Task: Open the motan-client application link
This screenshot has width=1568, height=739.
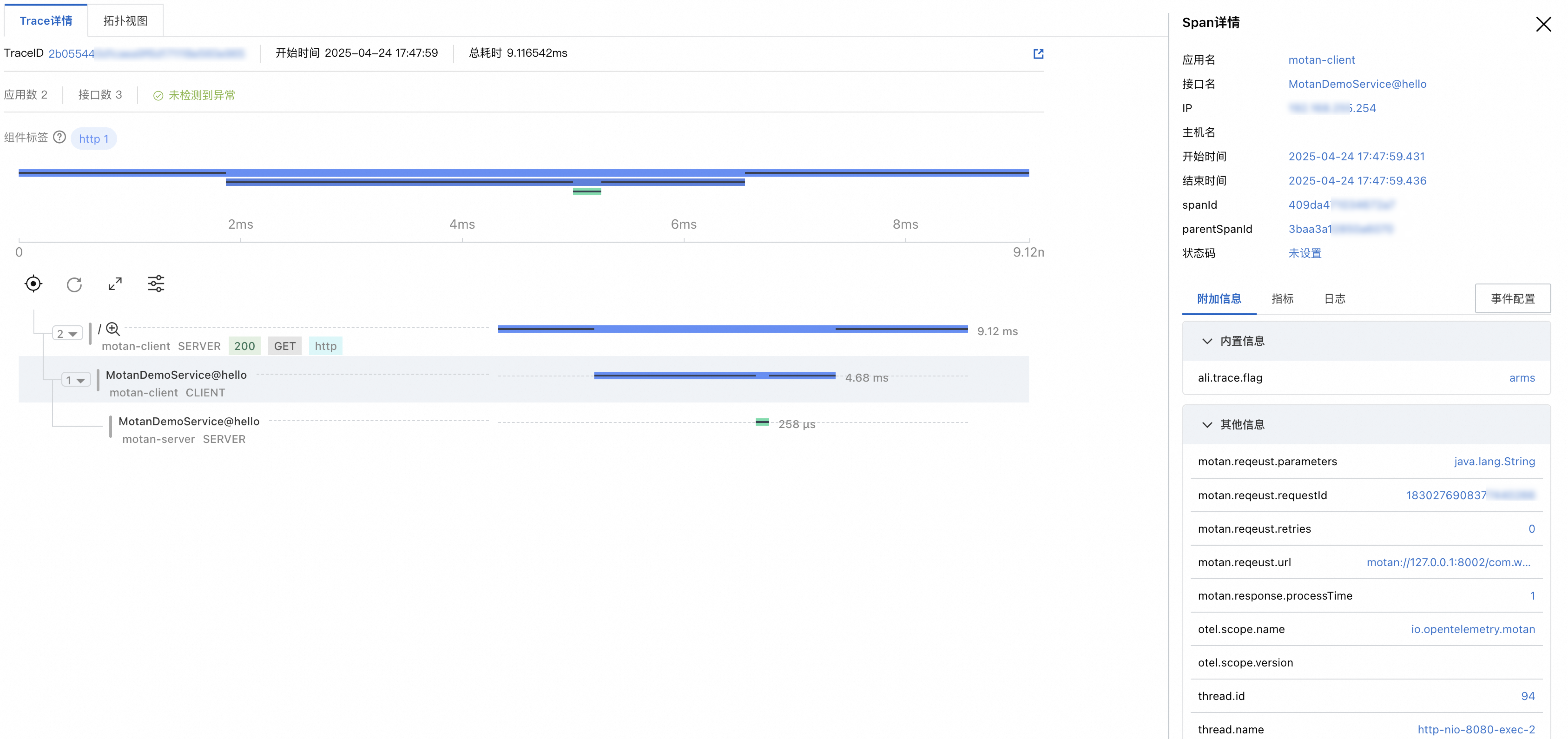Action: 1321,60
